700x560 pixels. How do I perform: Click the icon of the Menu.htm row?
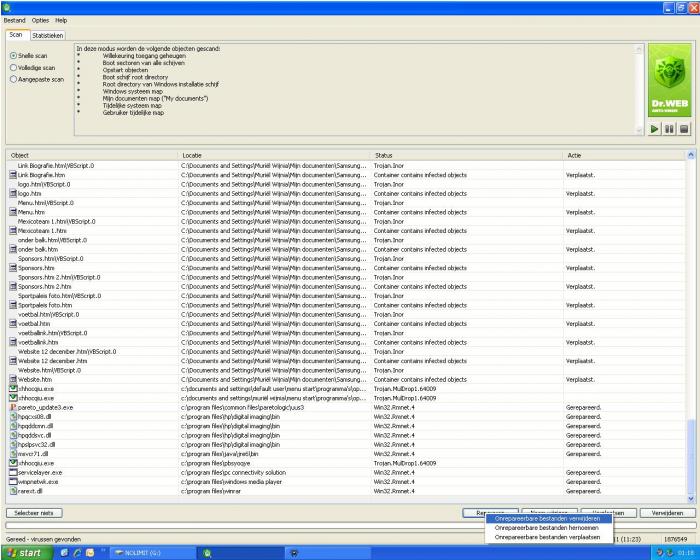13,212
